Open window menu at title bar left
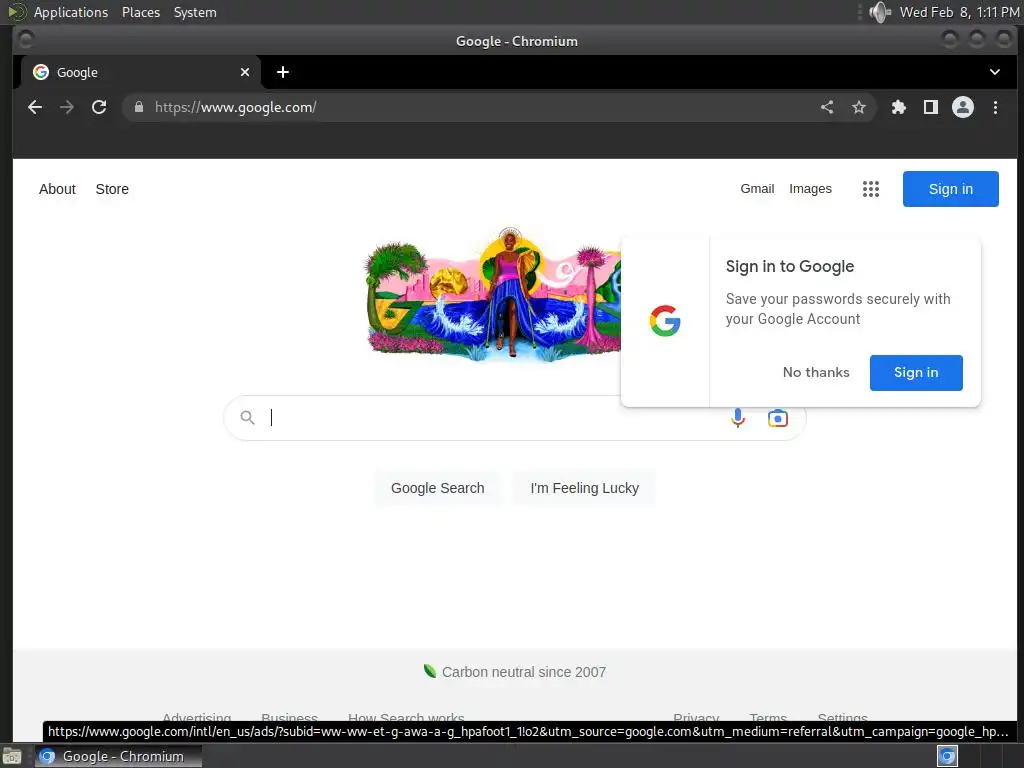 coord(26,40)
